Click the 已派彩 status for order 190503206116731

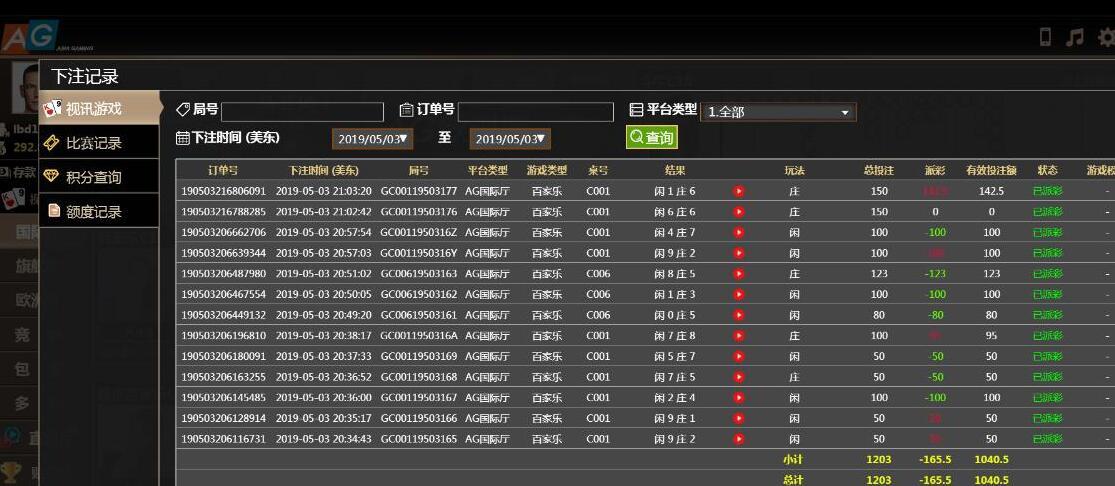click(1047, 439)
